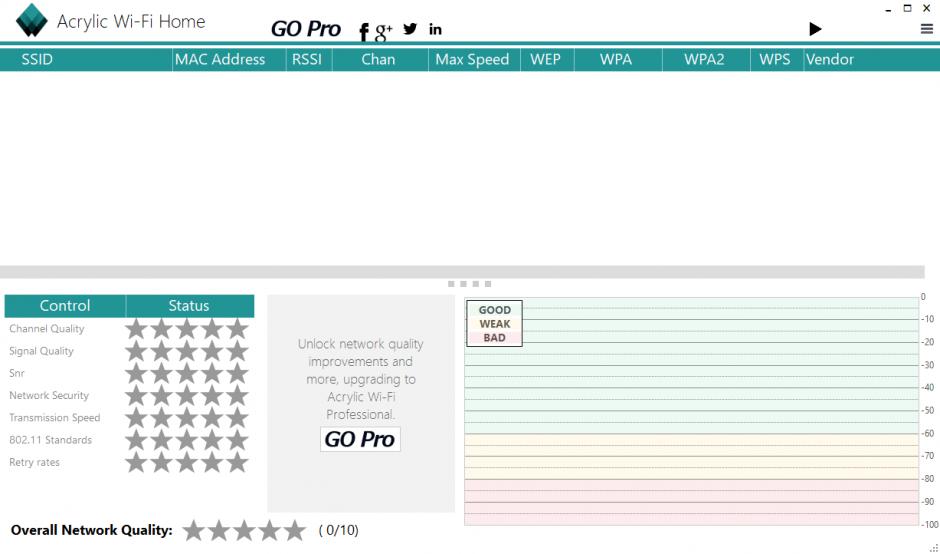Click first star of Snr rating
Image resolution: width=940 pixels, height=554 pixels.
point(137,373)
